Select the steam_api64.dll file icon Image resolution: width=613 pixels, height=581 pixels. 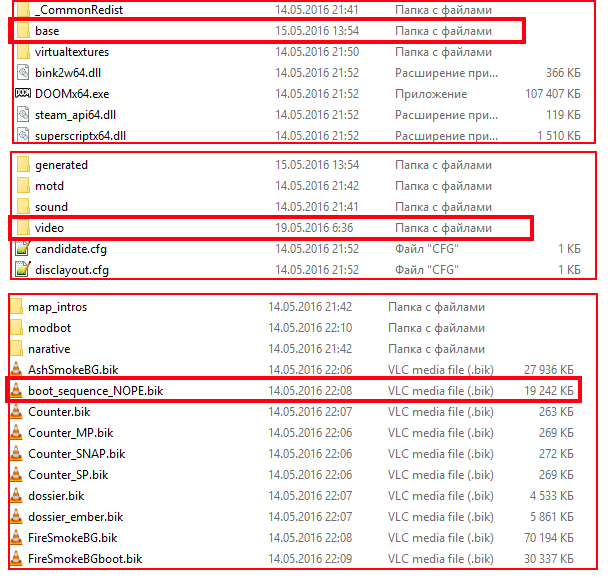click(x=23, y=115)
